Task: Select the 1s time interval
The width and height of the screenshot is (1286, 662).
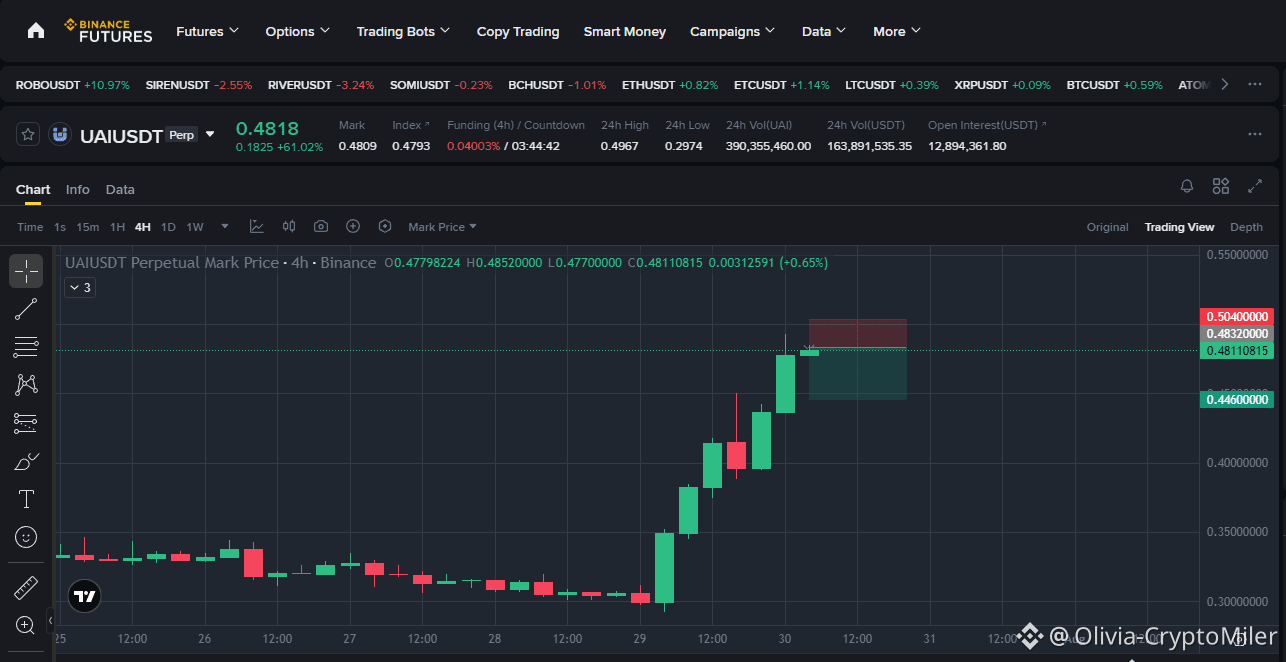Action: tap(60, 227)
